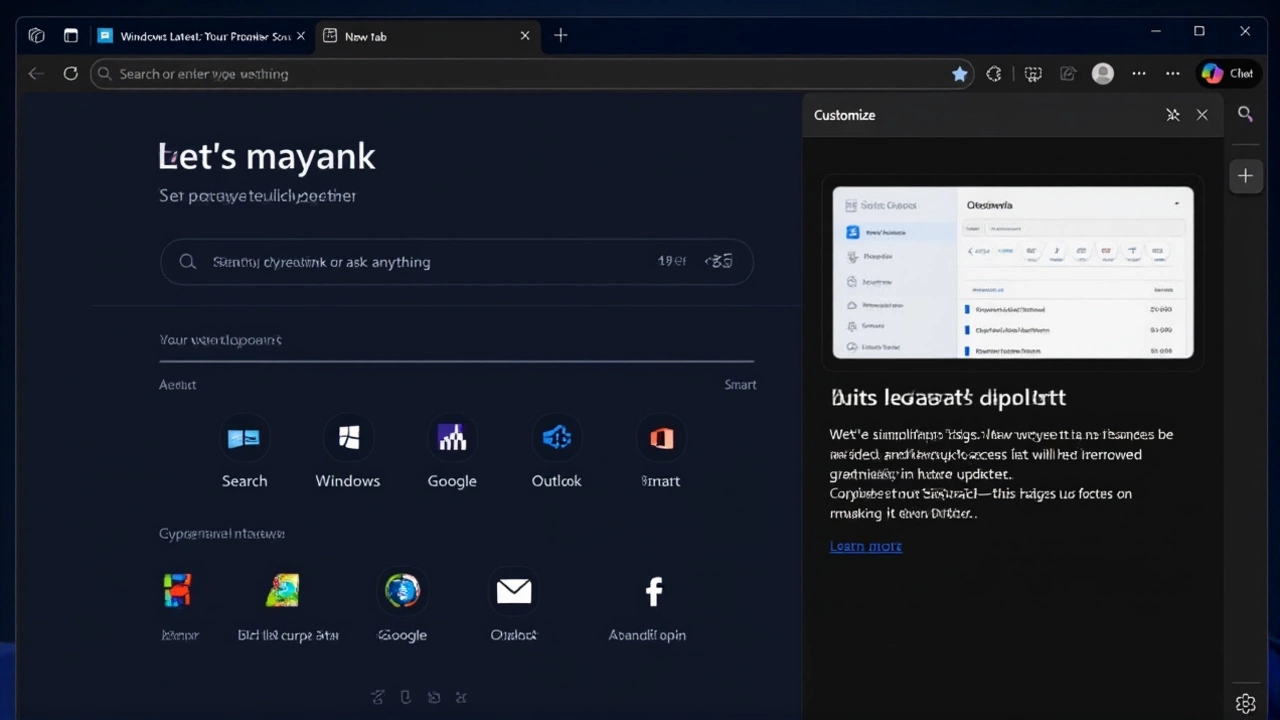The width and height of the screenshot is (1280, 720).
Task: Open the sidebar search icon
Action: point(1245,114)
